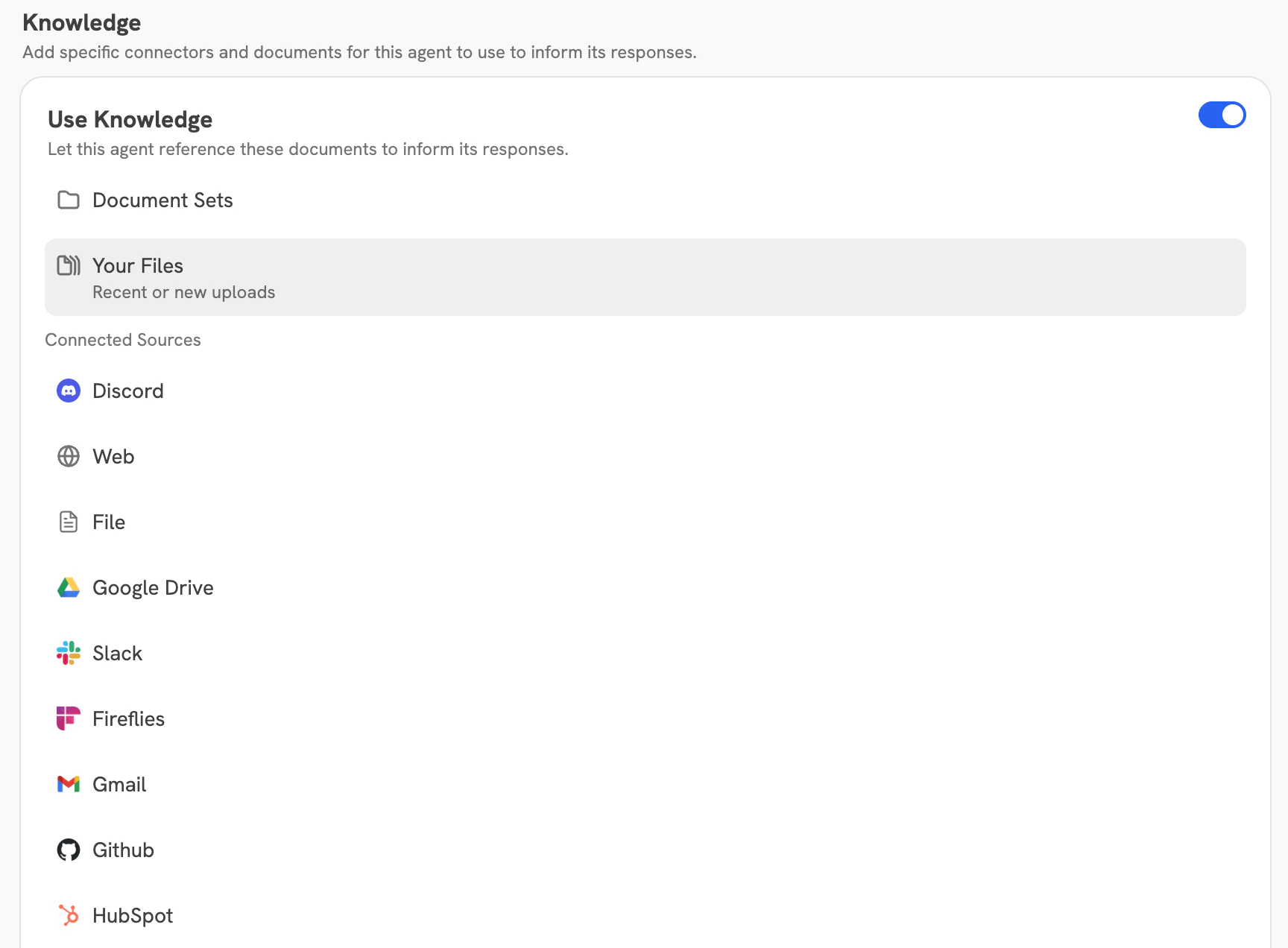Screen dimensions: 1288x948
Task: Select the HubSpot source row
Action: 132,915
